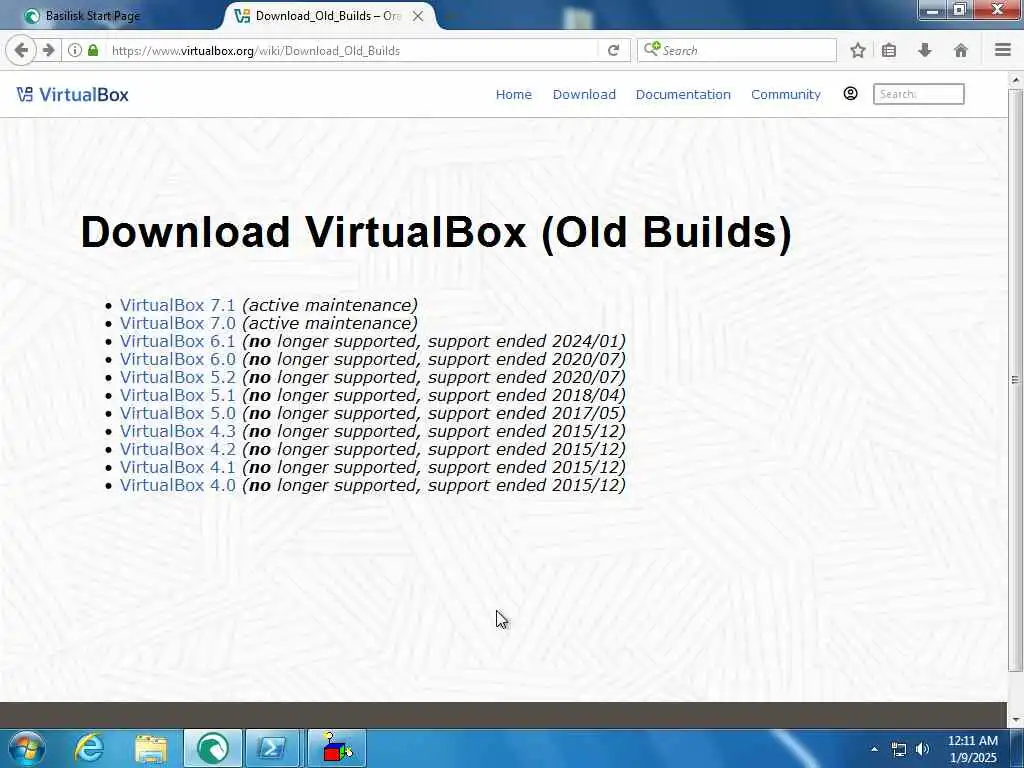1024x768 pixels.
Task: Click the scrollbar down arrow
Action: (x=1016, y=720)
